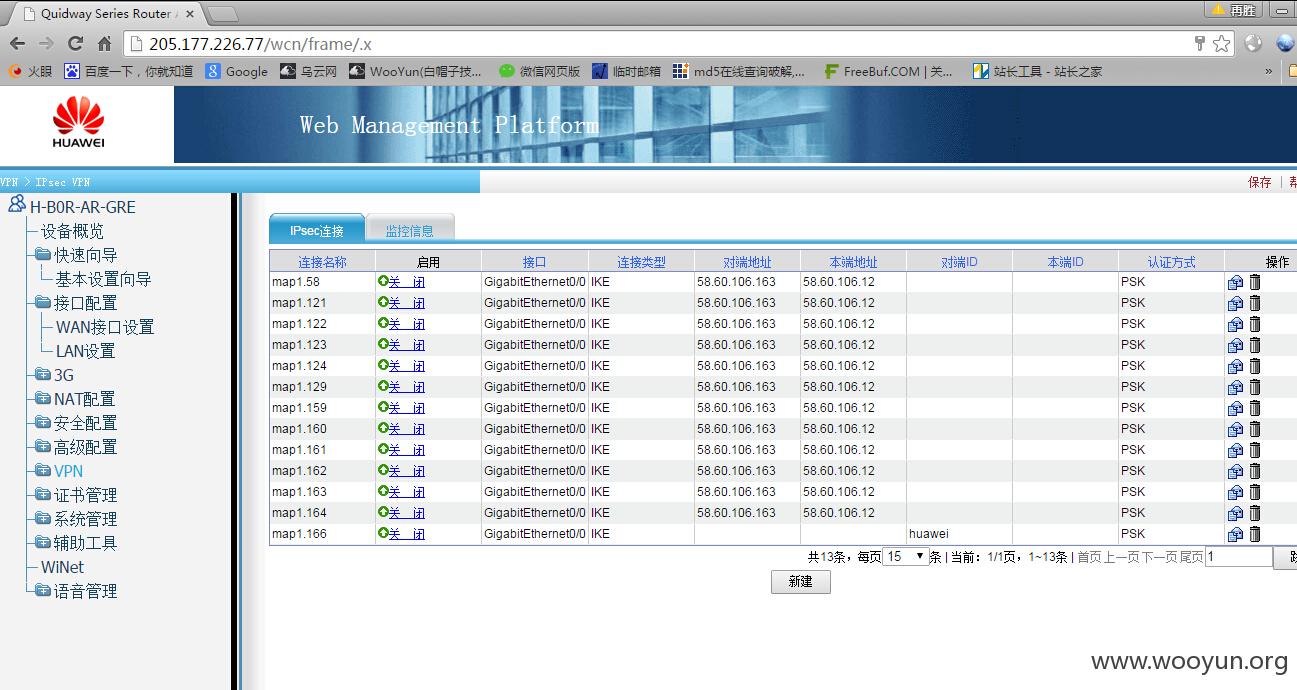1297x690 pixels.
Task: Toggle the enable status of map1.123
Action: point(401,345)
